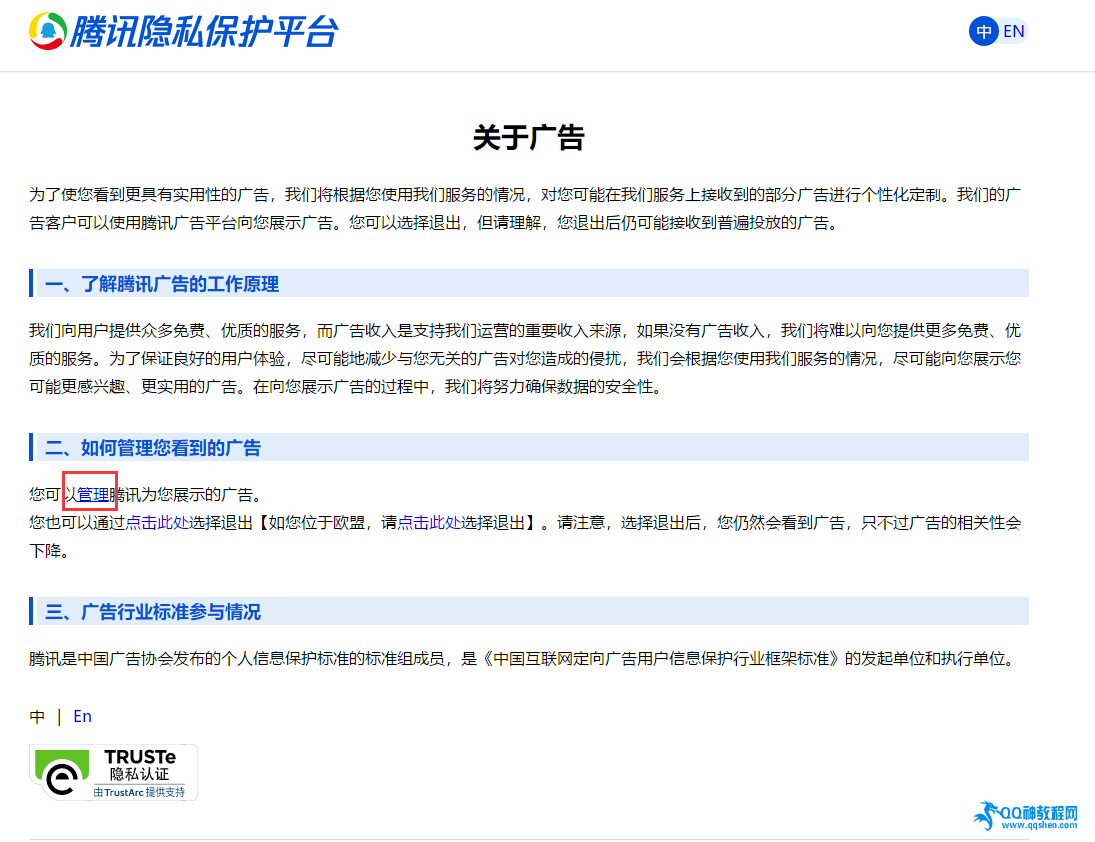The image size is (1095, 842).
Task: Click the Tencent privacy platform logo icon
Action: 47,31
